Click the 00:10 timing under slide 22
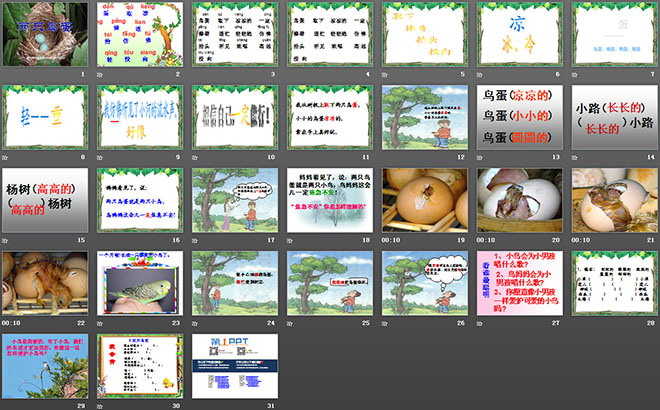Image resolution: width=660 pixels, height=410 pixels. click(11, 322)
